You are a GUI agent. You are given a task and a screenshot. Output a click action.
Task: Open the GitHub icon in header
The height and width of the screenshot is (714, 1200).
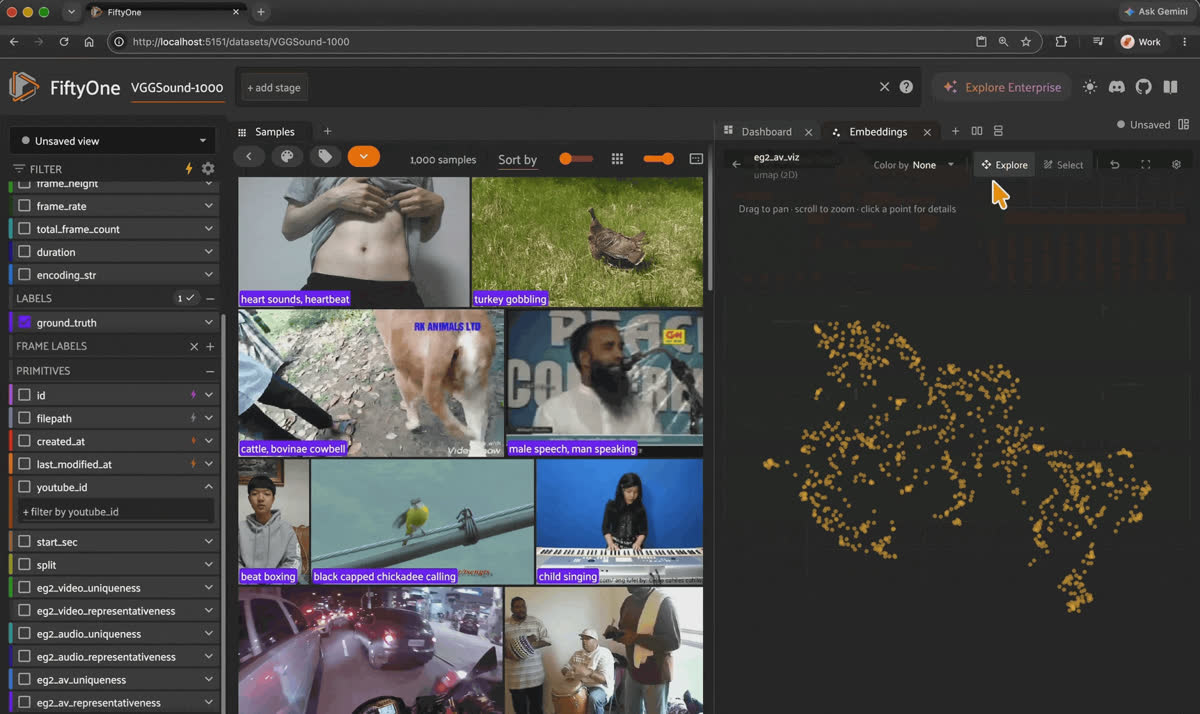[x=1144, y=87]
